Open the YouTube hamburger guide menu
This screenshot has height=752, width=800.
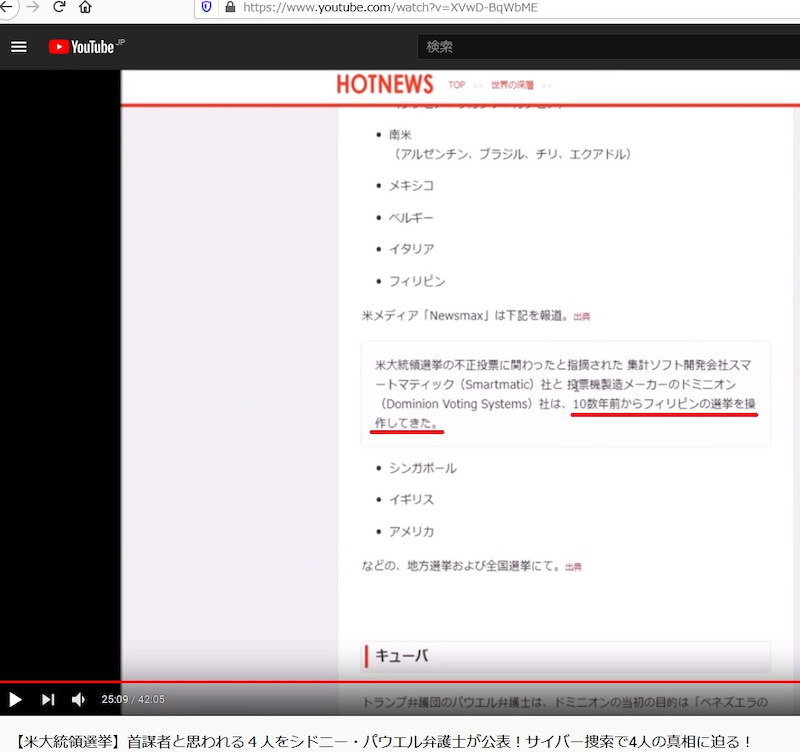tap(19, 47)
